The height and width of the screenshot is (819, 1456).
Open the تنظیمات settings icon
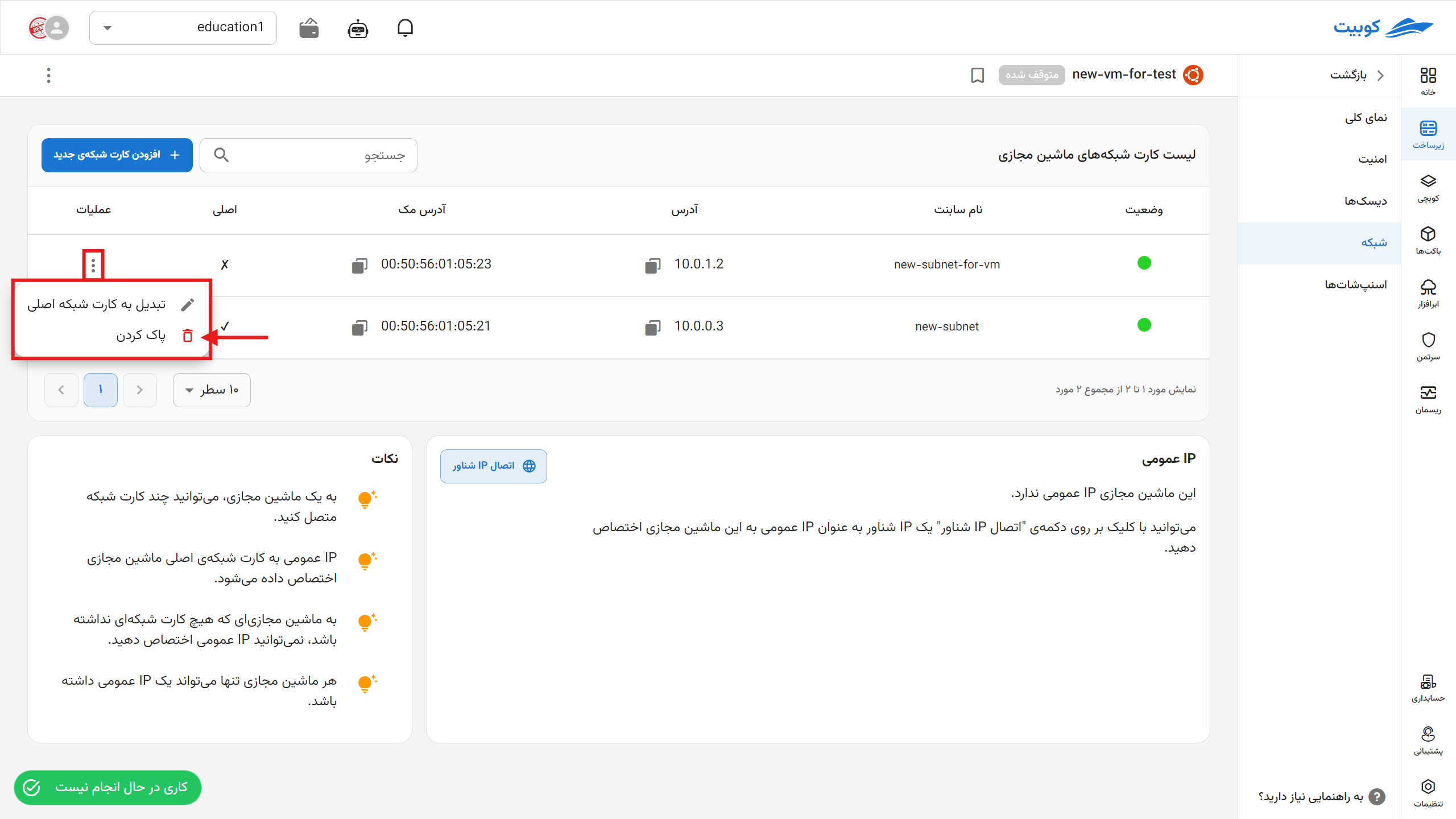click(x=1429, y=787)
